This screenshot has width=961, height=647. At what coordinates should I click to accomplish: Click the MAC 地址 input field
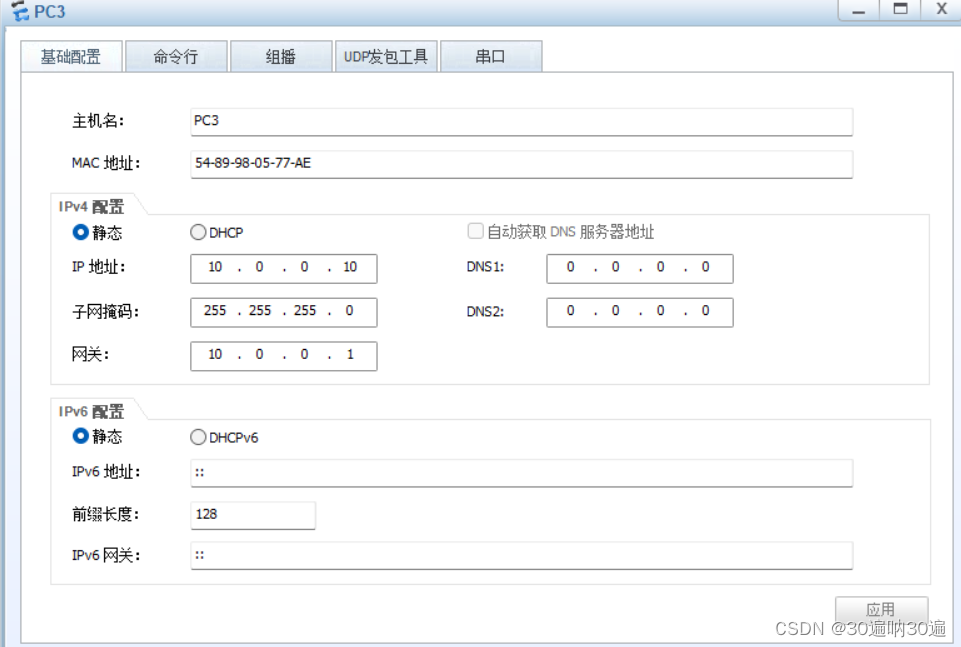click(522, 164)
